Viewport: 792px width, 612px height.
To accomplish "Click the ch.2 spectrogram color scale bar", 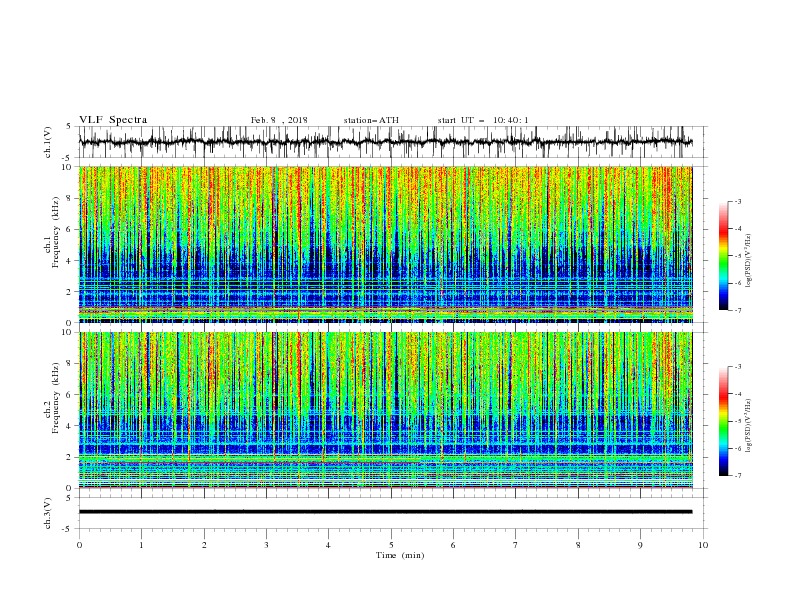I will point(724,421).
